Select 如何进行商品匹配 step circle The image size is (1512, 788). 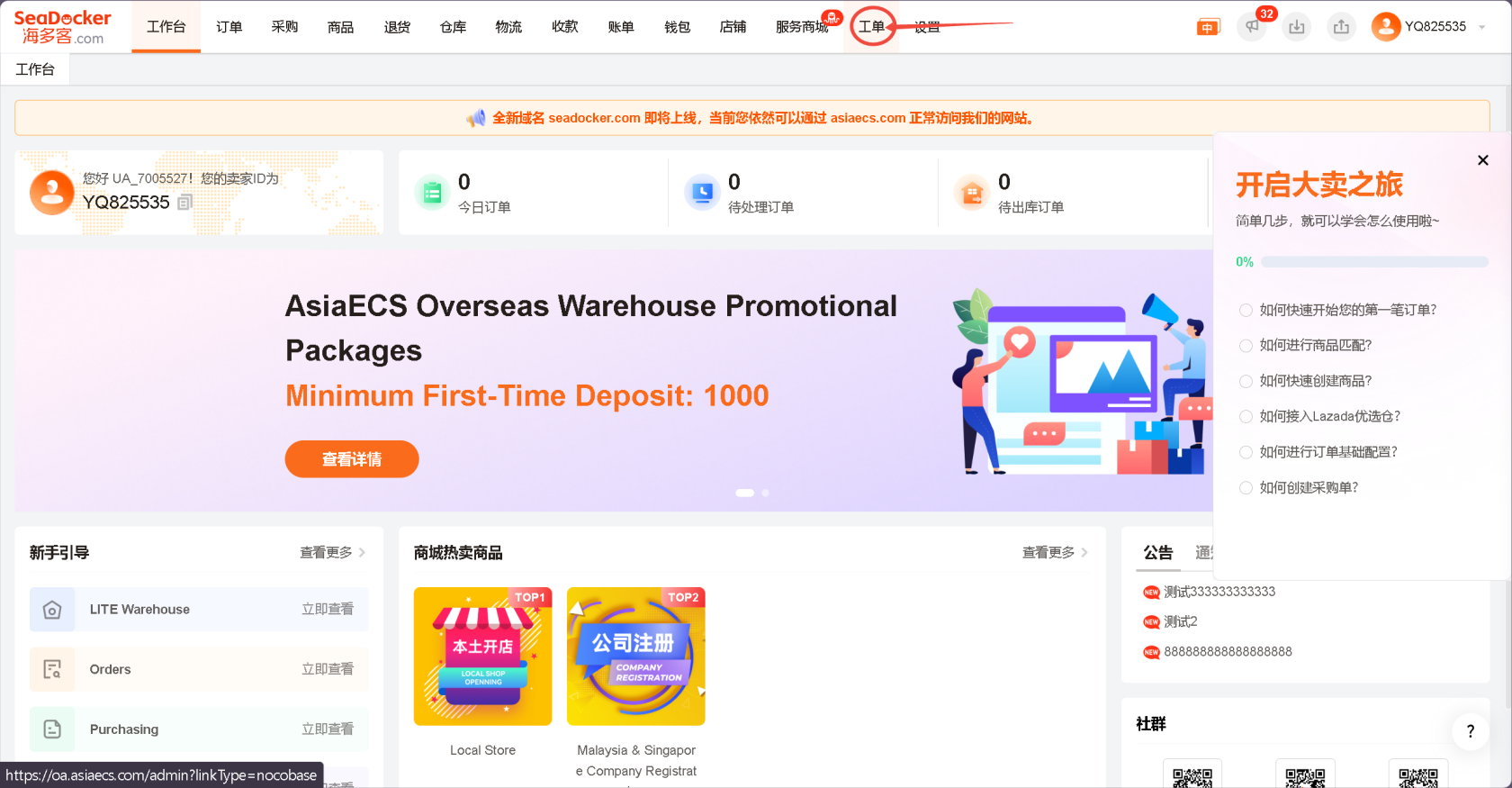[1246, 346]
